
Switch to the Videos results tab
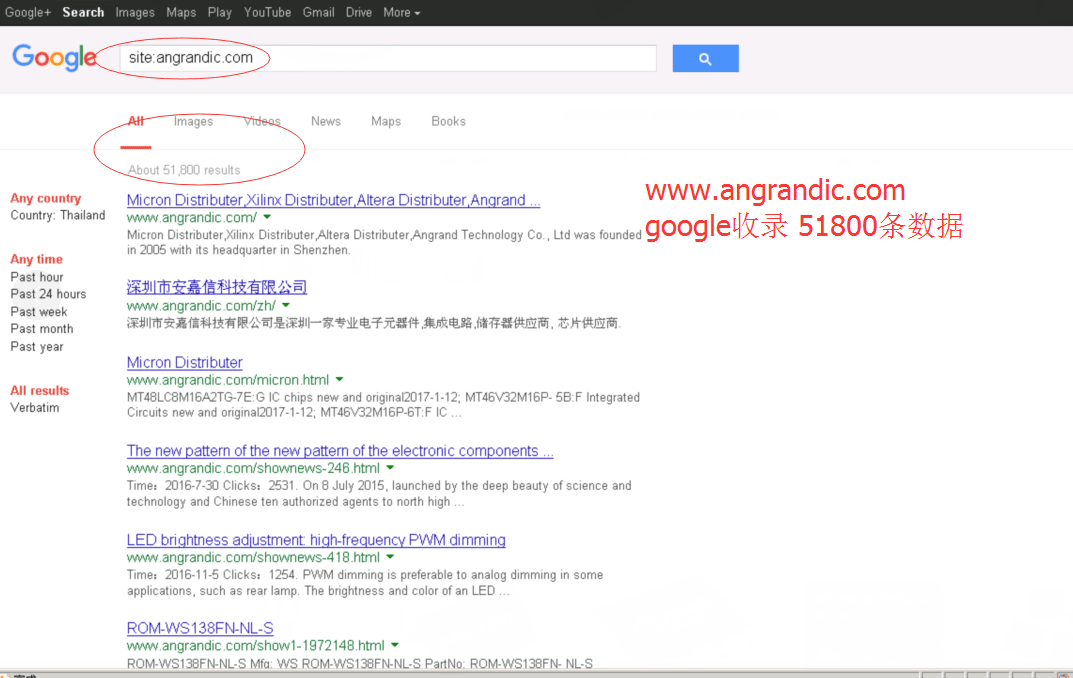click(x=262, y=121)
